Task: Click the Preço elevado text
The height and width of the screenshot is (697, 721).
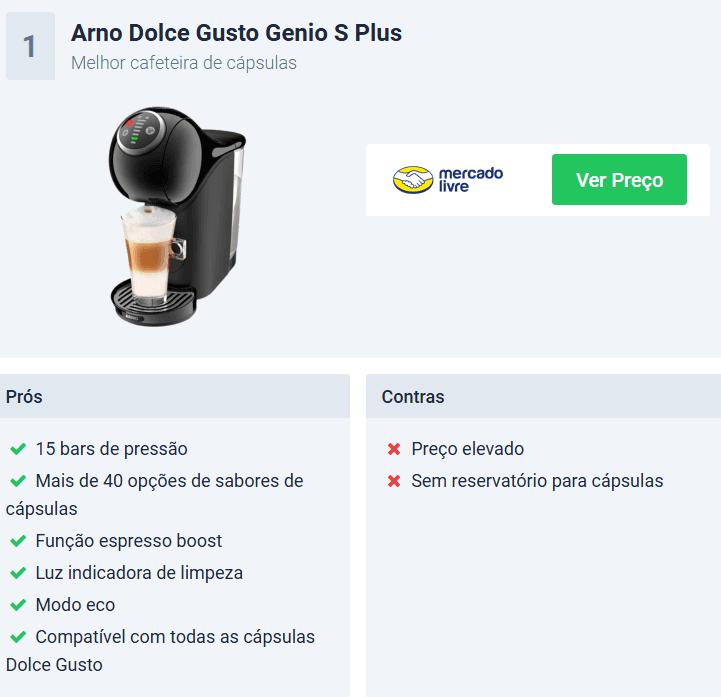Action: tap(468, 449)
